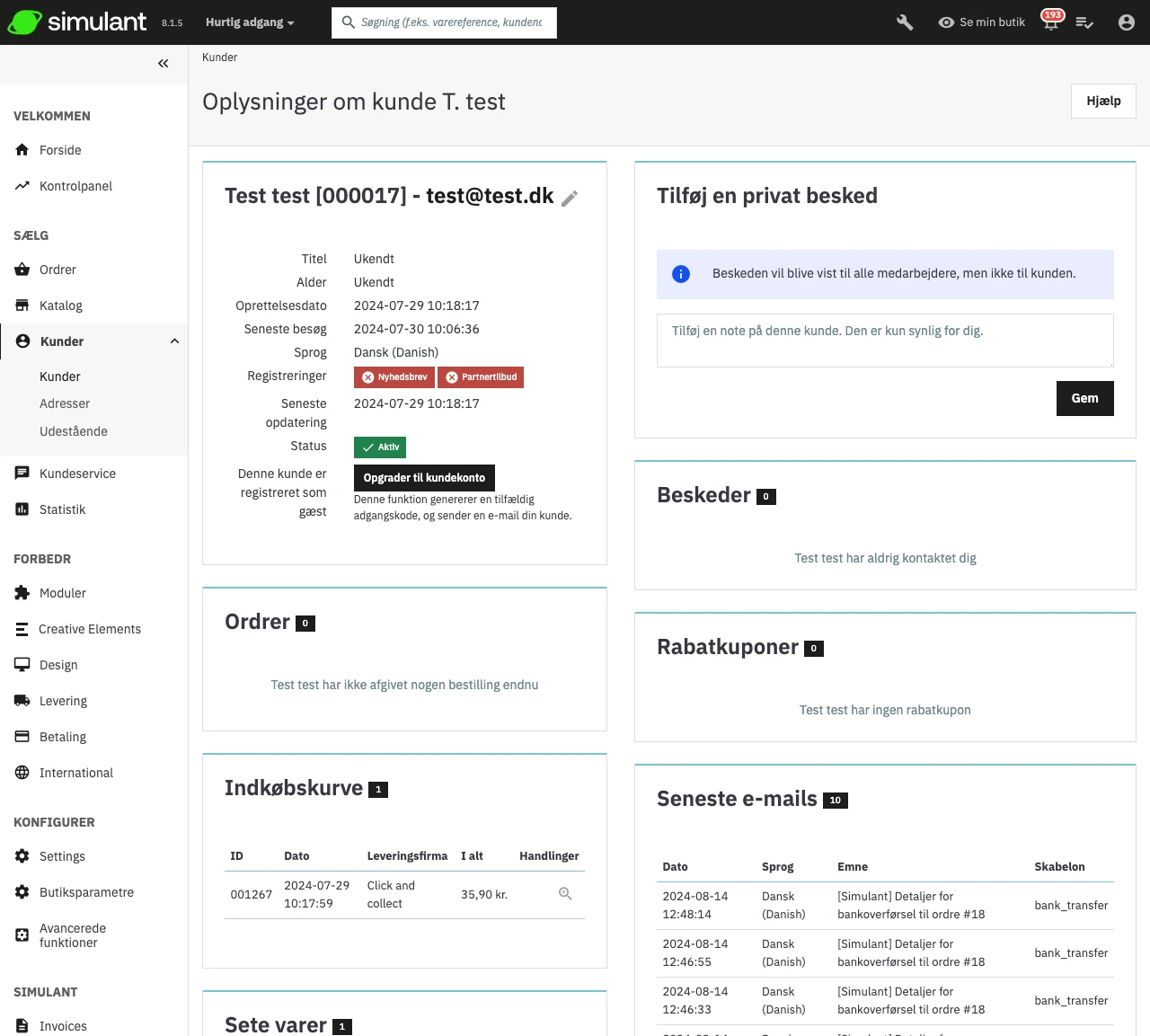Click the private note text field
Viewport: 1150px width, 1036px height.
(x=885, y=341)
